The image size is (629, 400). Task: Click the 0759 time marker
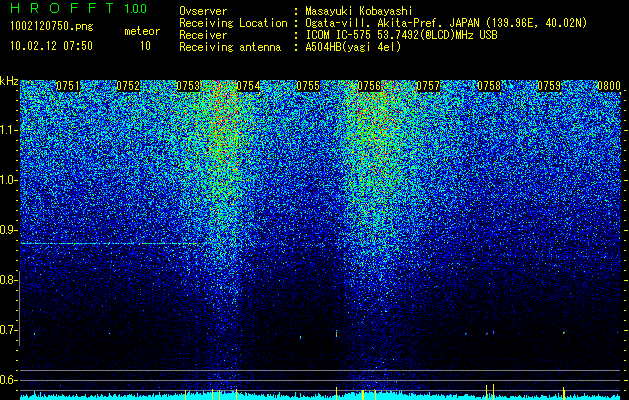click(x=549, y=86)
